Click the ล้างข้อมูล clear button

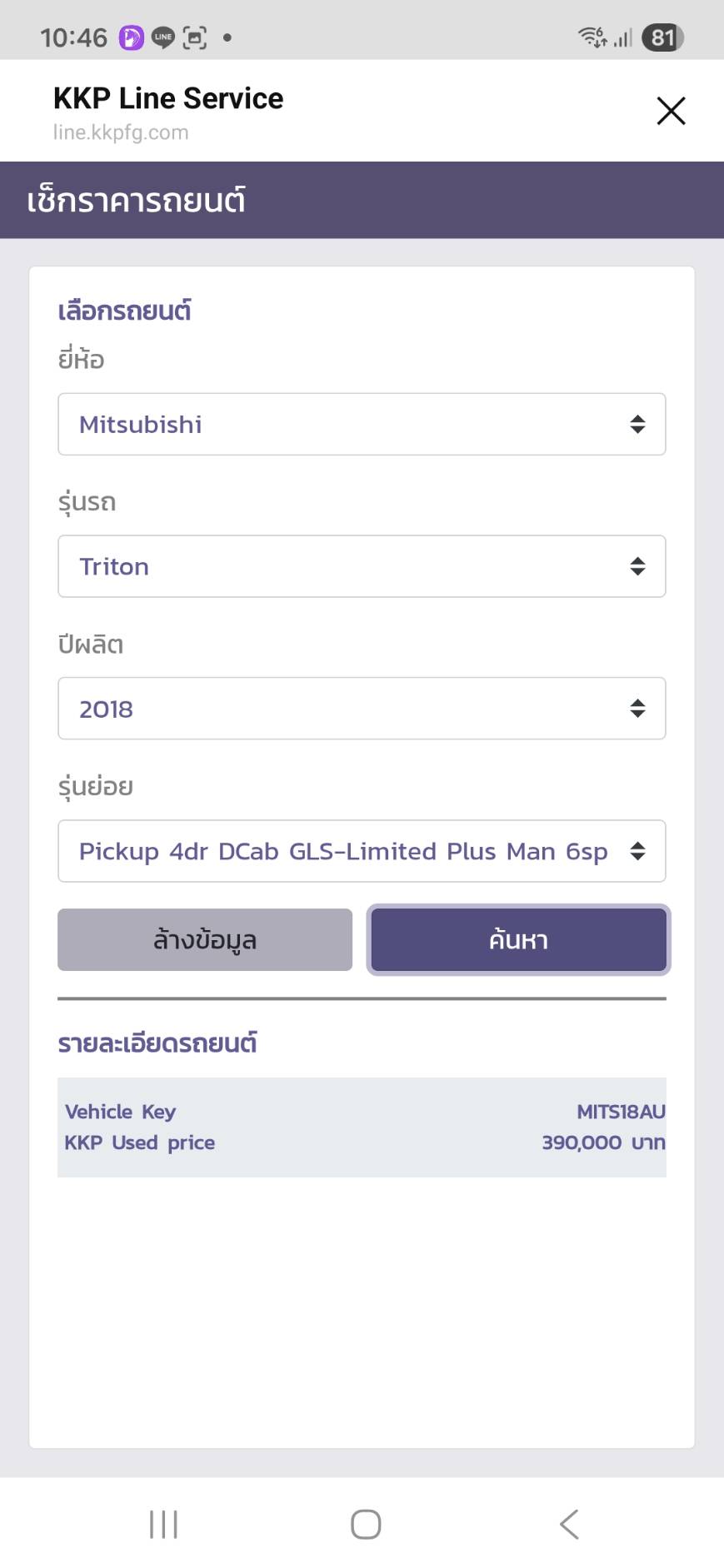coord(205,940)
